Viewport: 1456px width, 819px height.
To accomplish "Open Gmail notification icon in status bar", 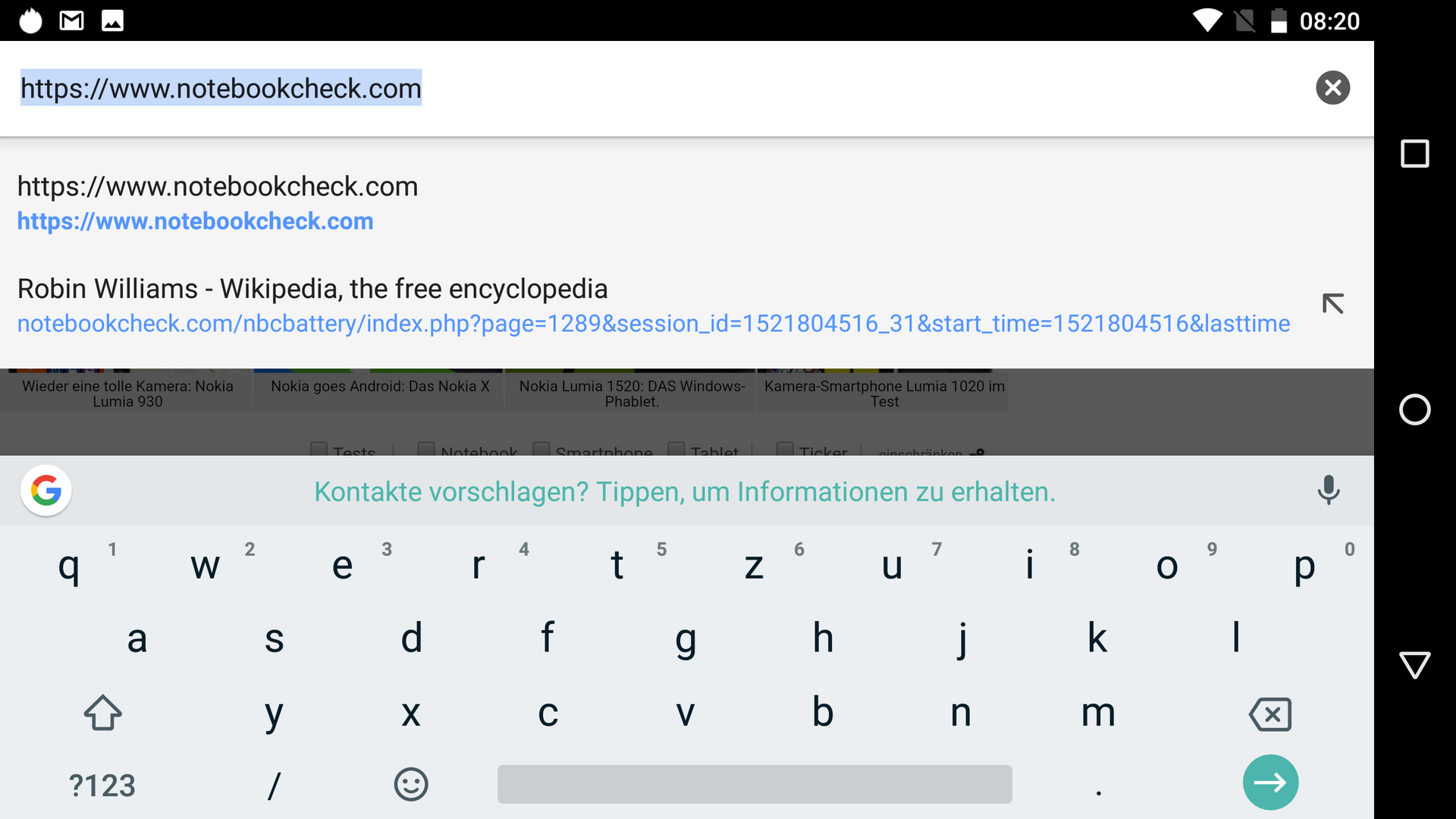I will click(71, 20).
